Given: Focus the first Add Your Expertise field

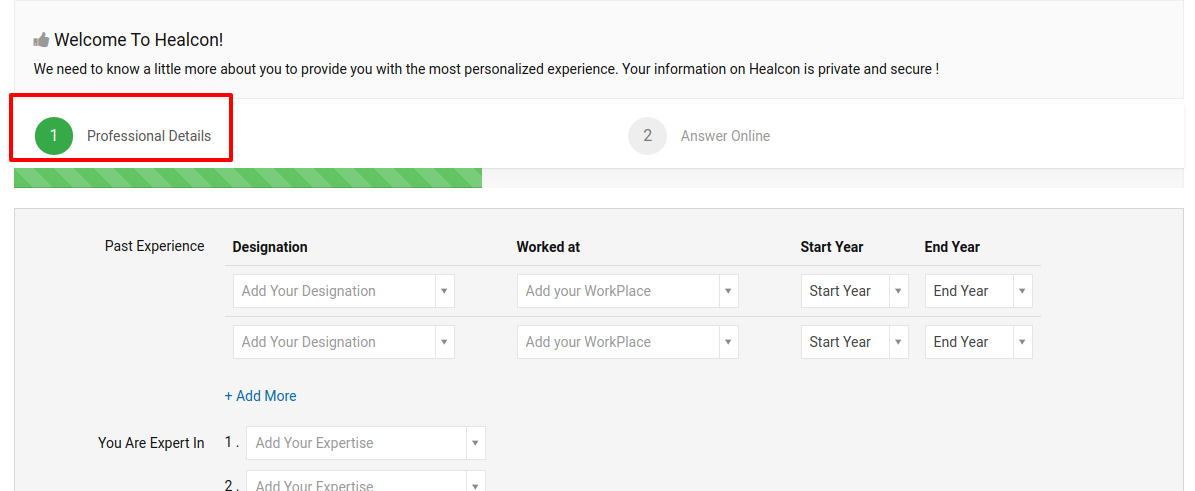Looking at the screenshot, I should [x=366, y=443].
